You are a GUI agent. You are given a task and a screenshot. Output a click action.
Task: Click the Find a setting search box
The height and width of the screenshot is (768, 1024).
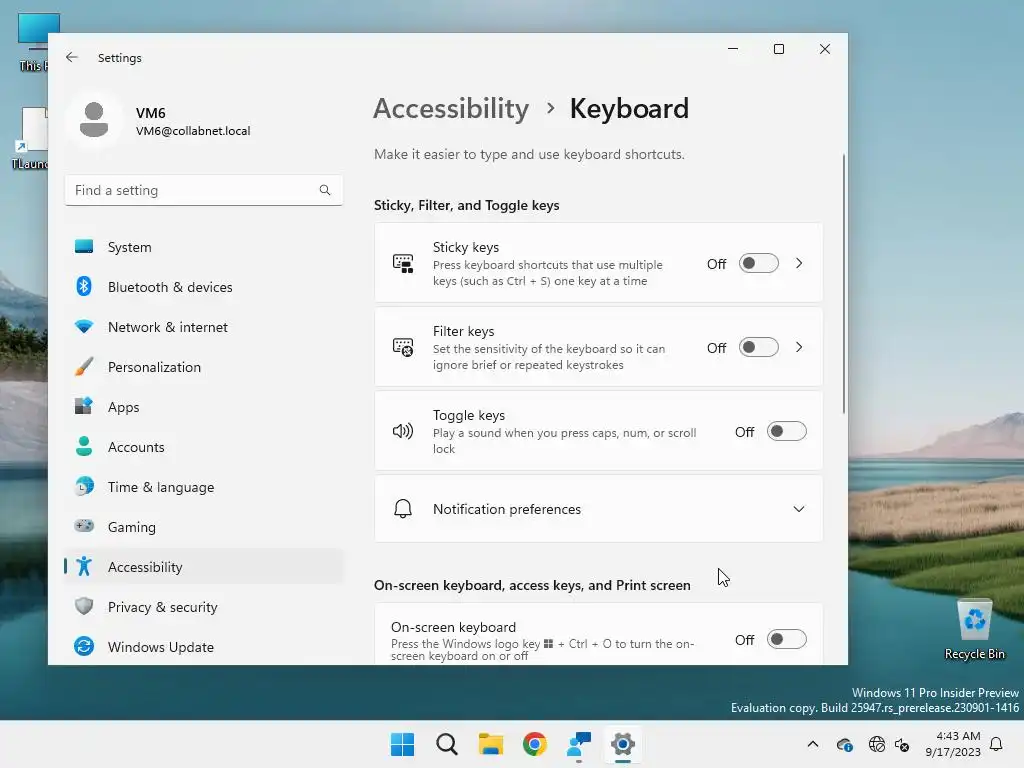click(204, 190)
